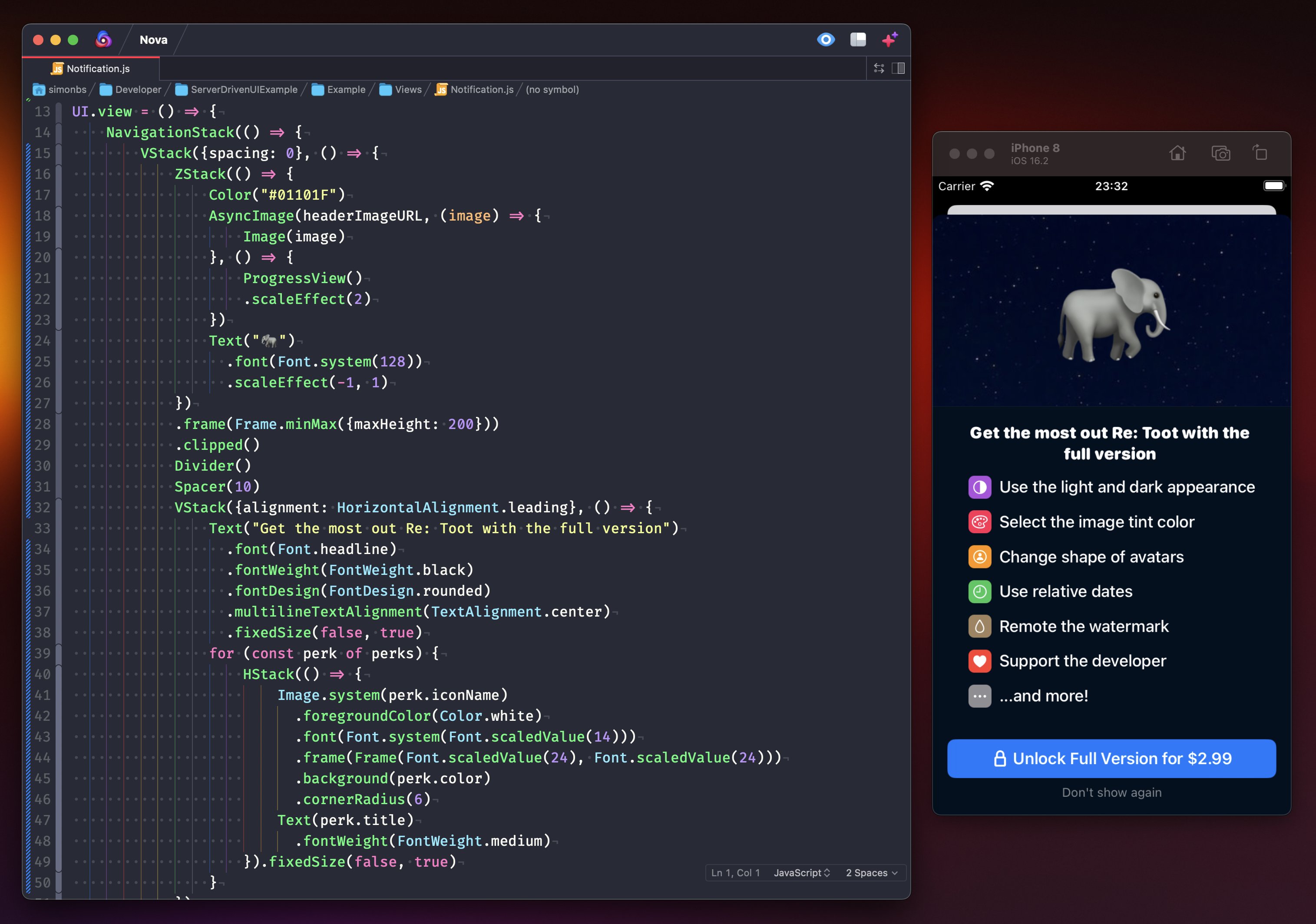Open the 2 Spaces indentation dropdown
This screenshot has width=1316, height=924.
pyautogui.click(x=871, y=872)
